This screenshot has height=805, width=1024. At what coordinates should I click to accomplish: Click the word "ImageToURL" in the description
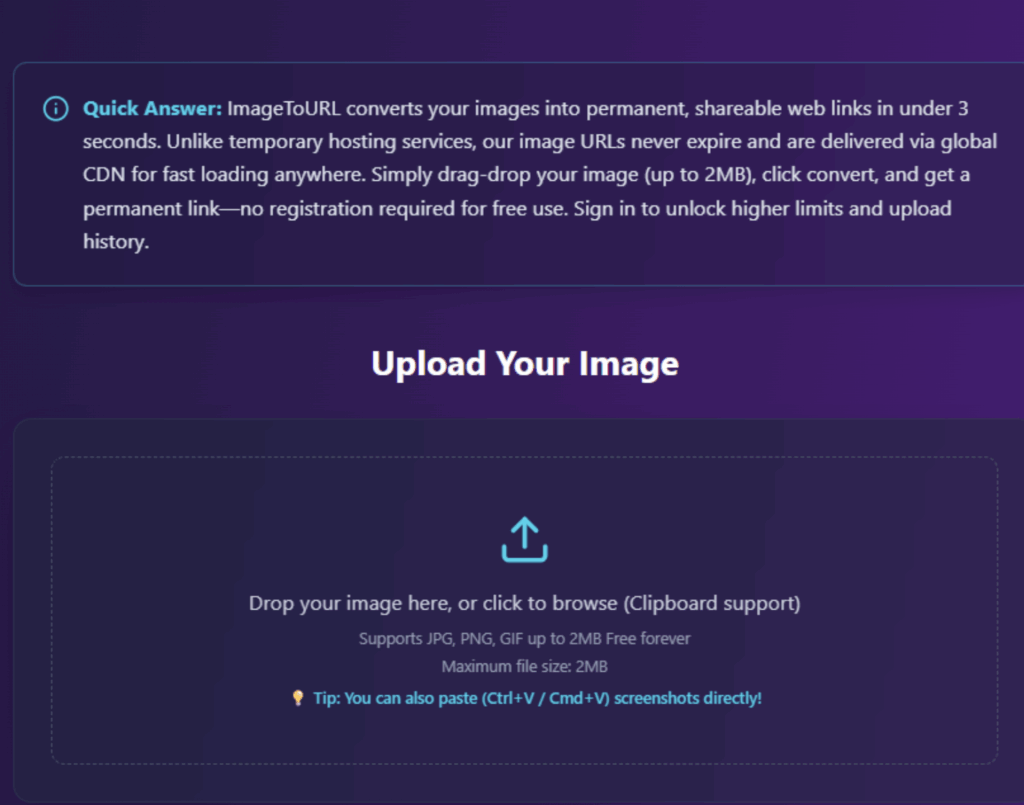274,108
